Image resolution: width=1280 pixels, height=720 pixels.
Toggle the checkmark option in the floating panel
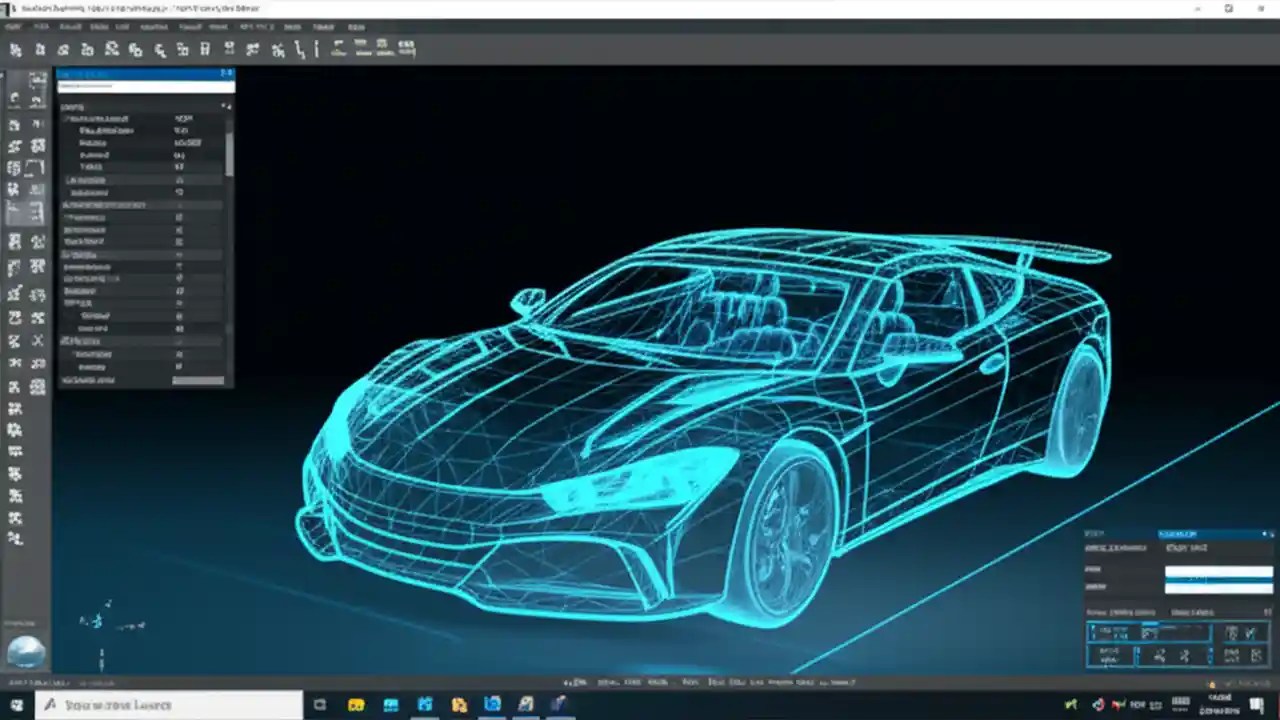coord(1250,633)
